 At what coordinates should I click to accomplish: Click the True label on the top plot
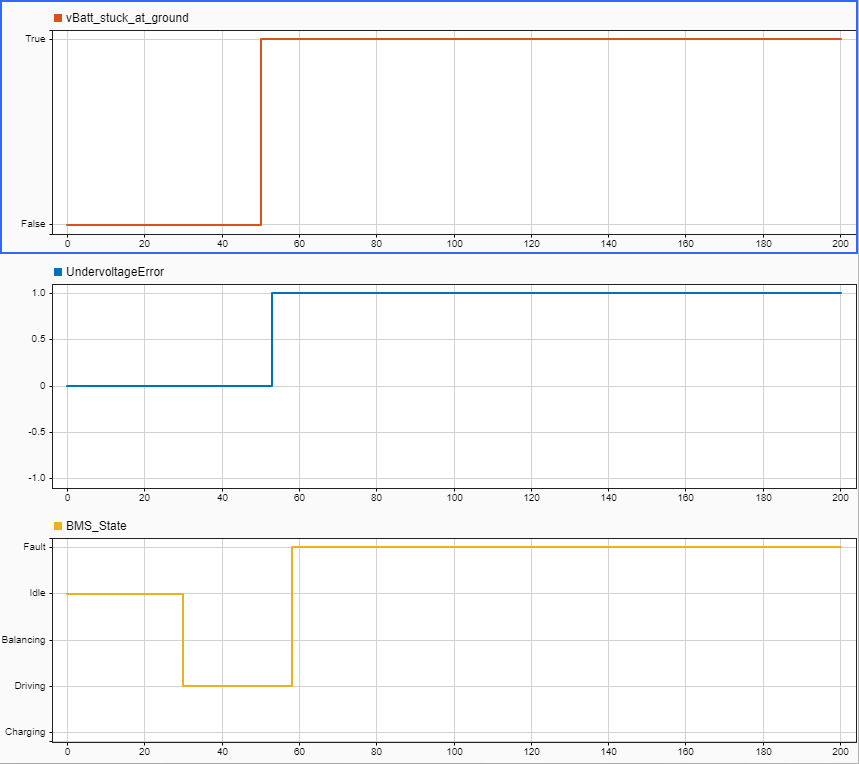pyautogui.click(x=36, y=41)
